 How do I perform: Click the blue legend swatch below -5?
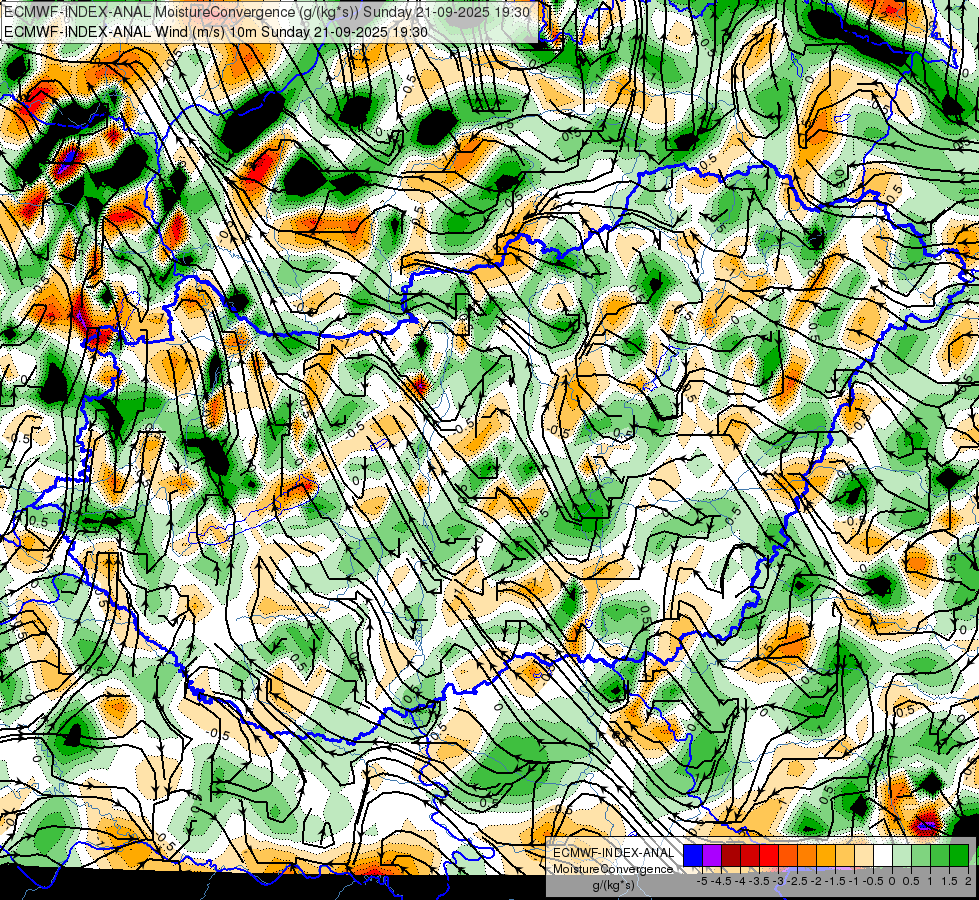click(693, 856)
